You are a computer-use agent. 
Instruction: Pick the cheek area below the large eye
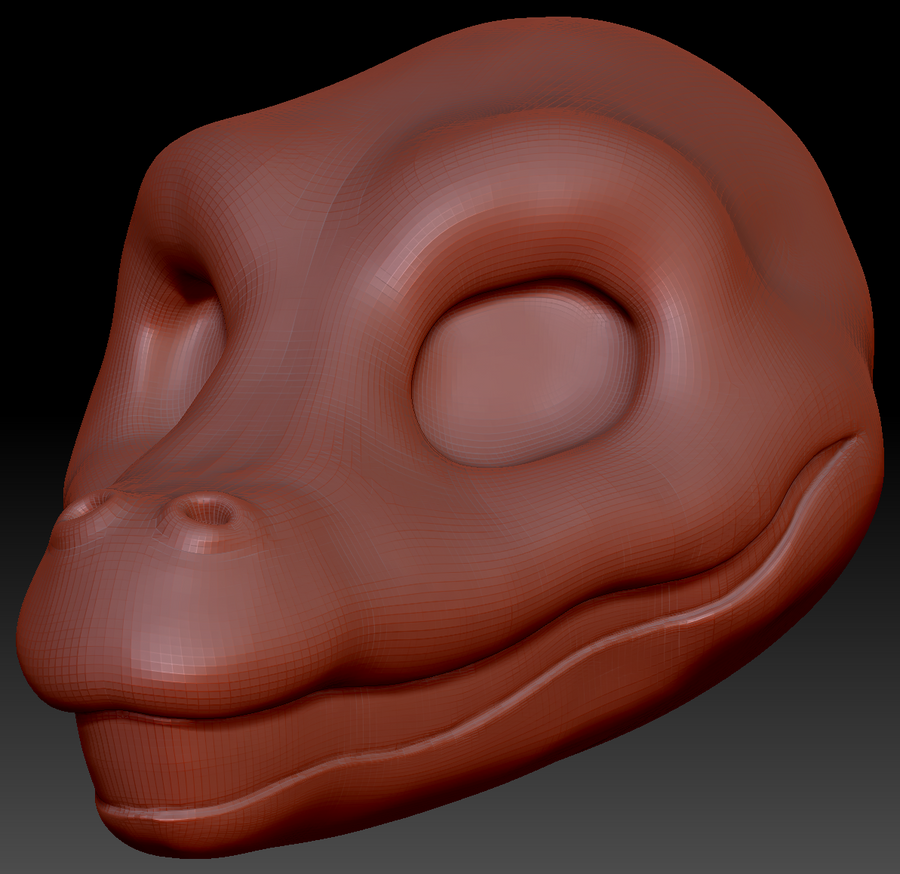click(560, 530)
